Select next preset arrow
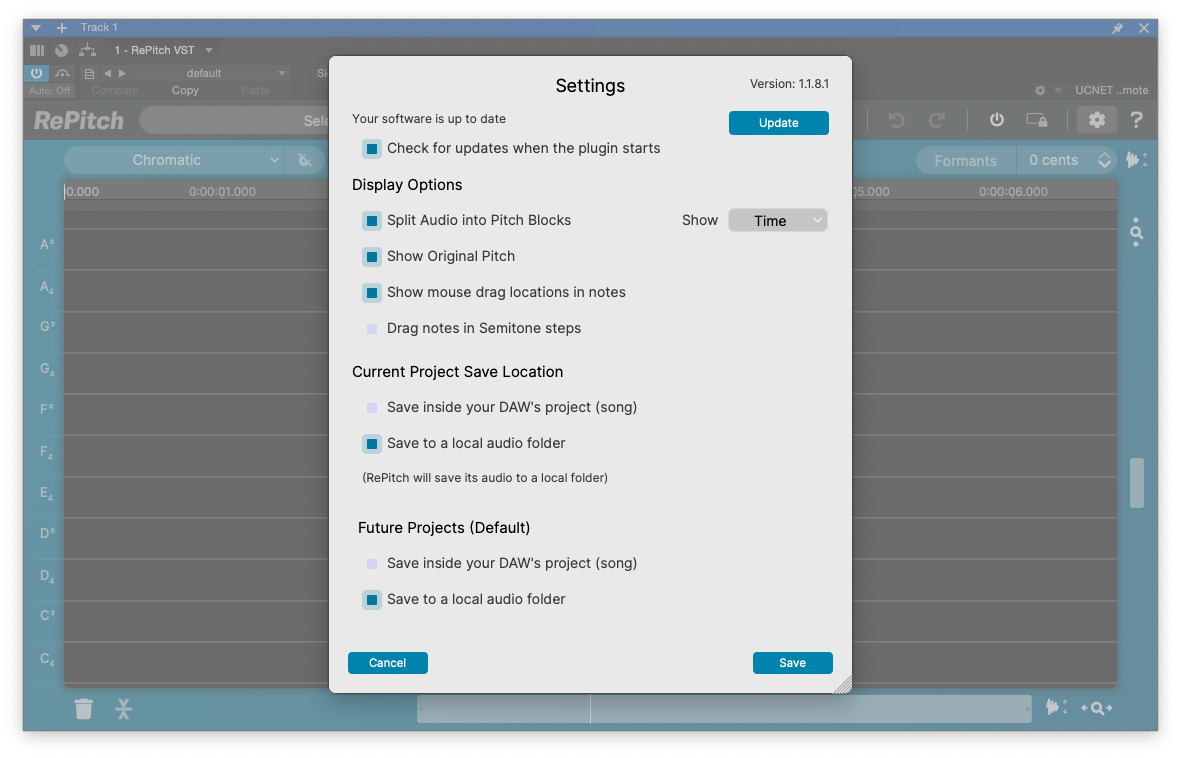The width and height of the screenshot is (1181, 758). point(122,73)
